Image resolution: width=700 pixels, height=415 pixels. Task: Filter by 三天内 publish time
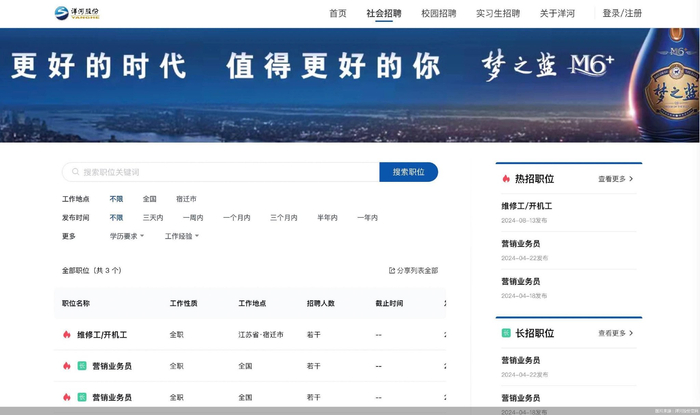(x=153, y=218)
